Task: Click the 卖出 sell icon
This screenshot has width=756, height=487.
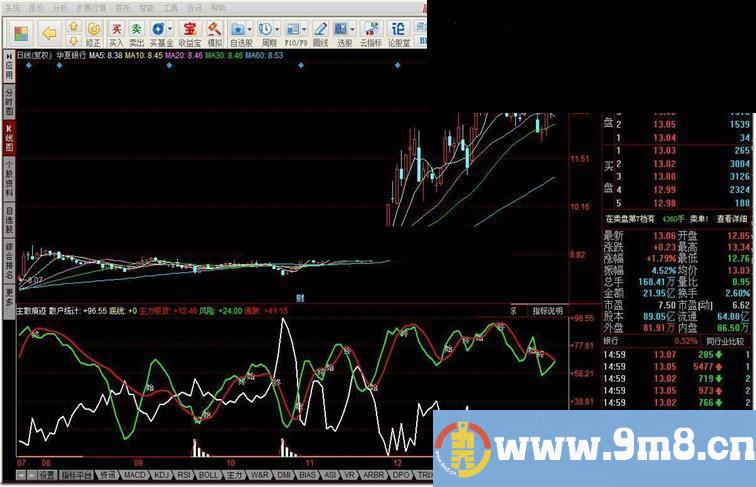Action: point(137,33)
